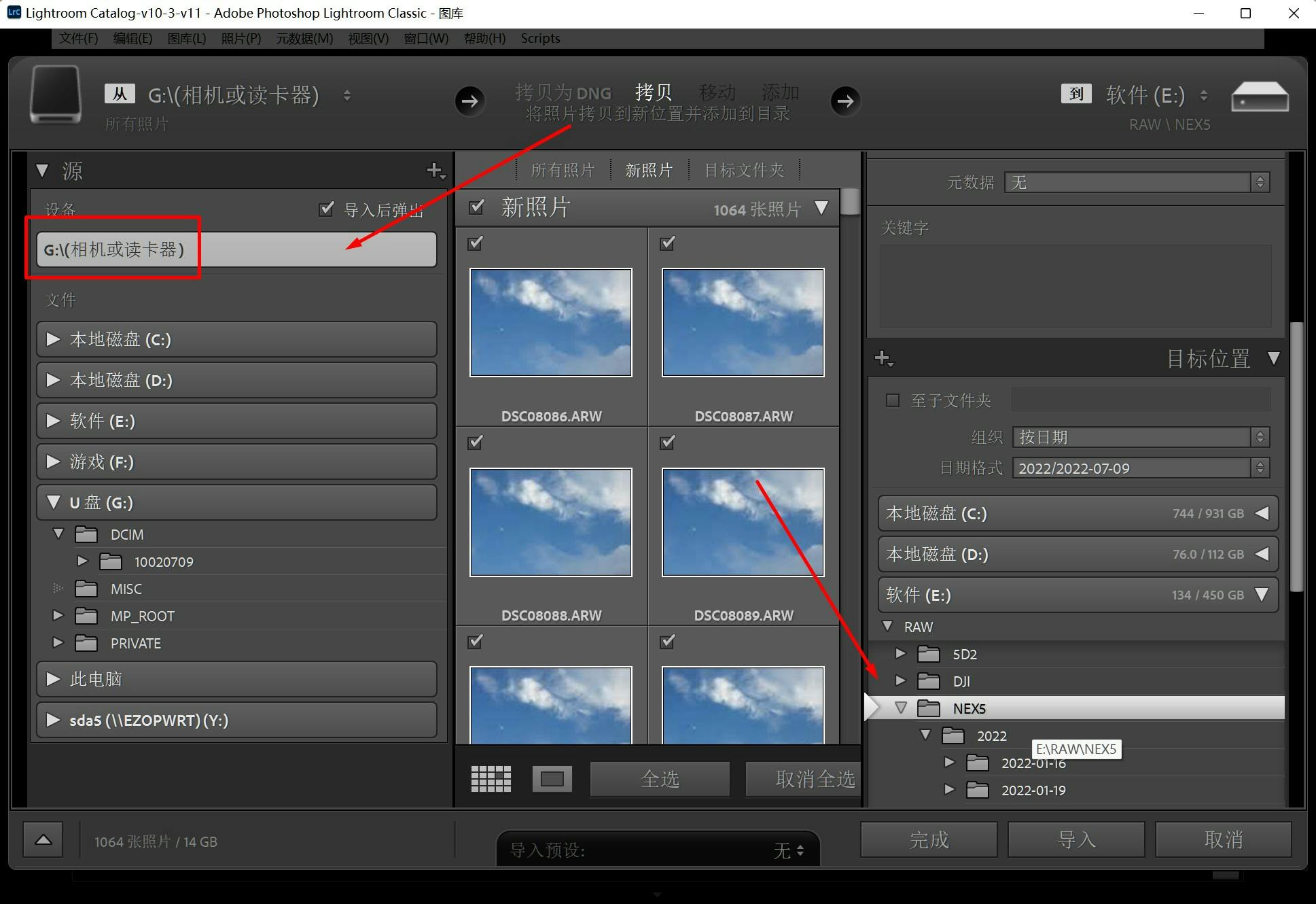This screenshot has height=904, width=1316.
Task: Click the subfolder name input field
Action: click(x=1141, y=400)
